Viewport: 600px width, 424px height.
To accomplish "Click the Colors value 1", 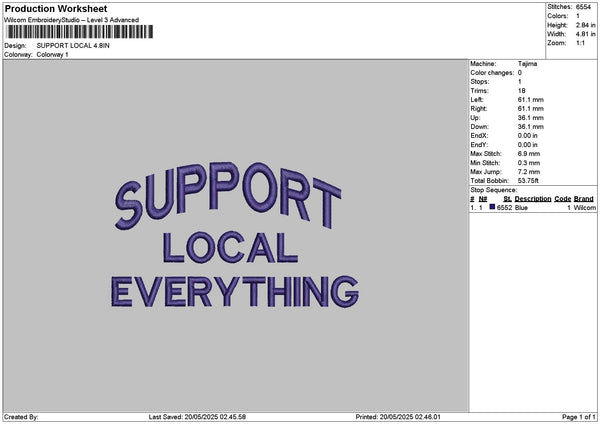I will pos(577,16).
